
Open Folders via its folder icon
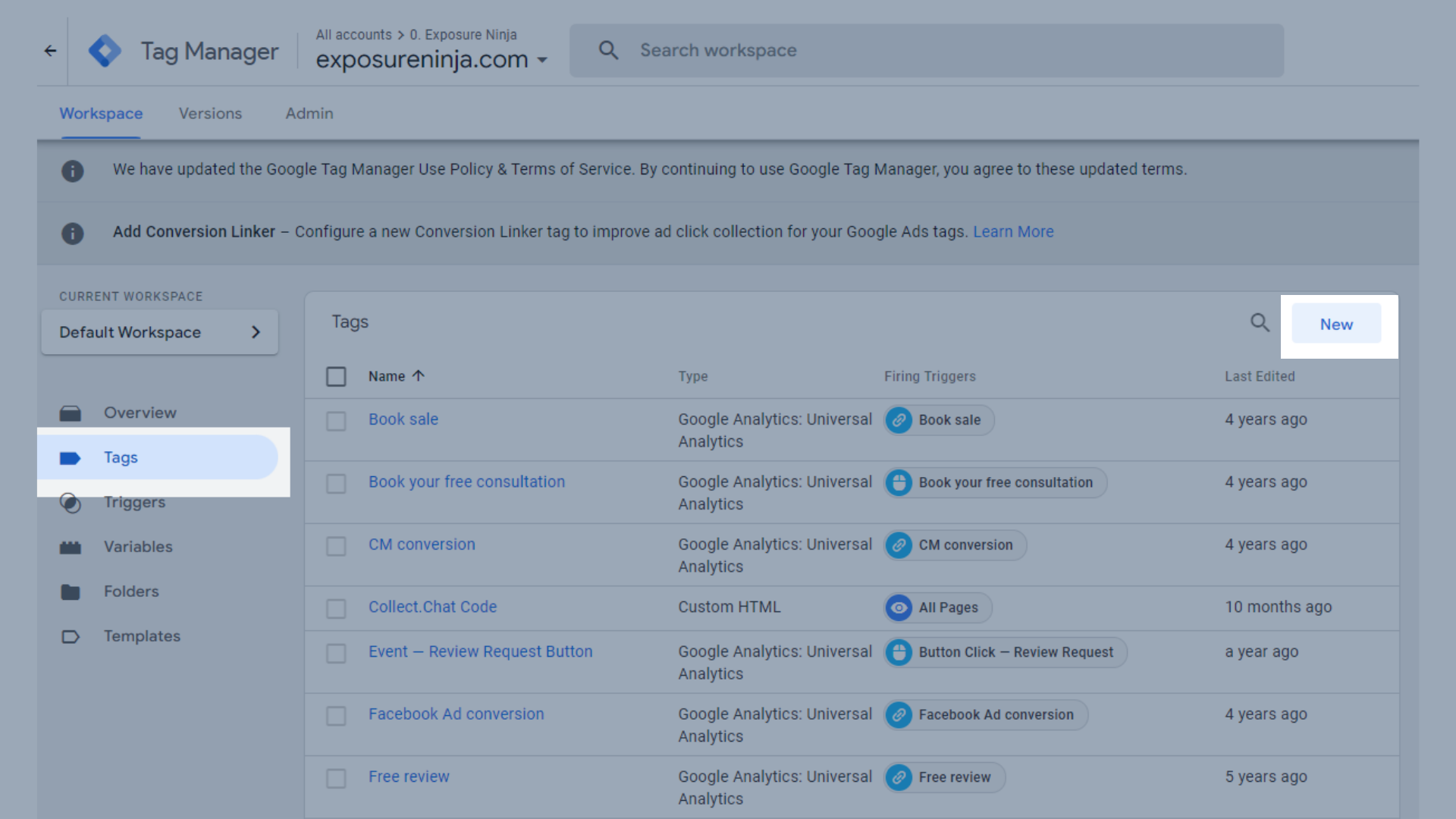click(71, 591)
